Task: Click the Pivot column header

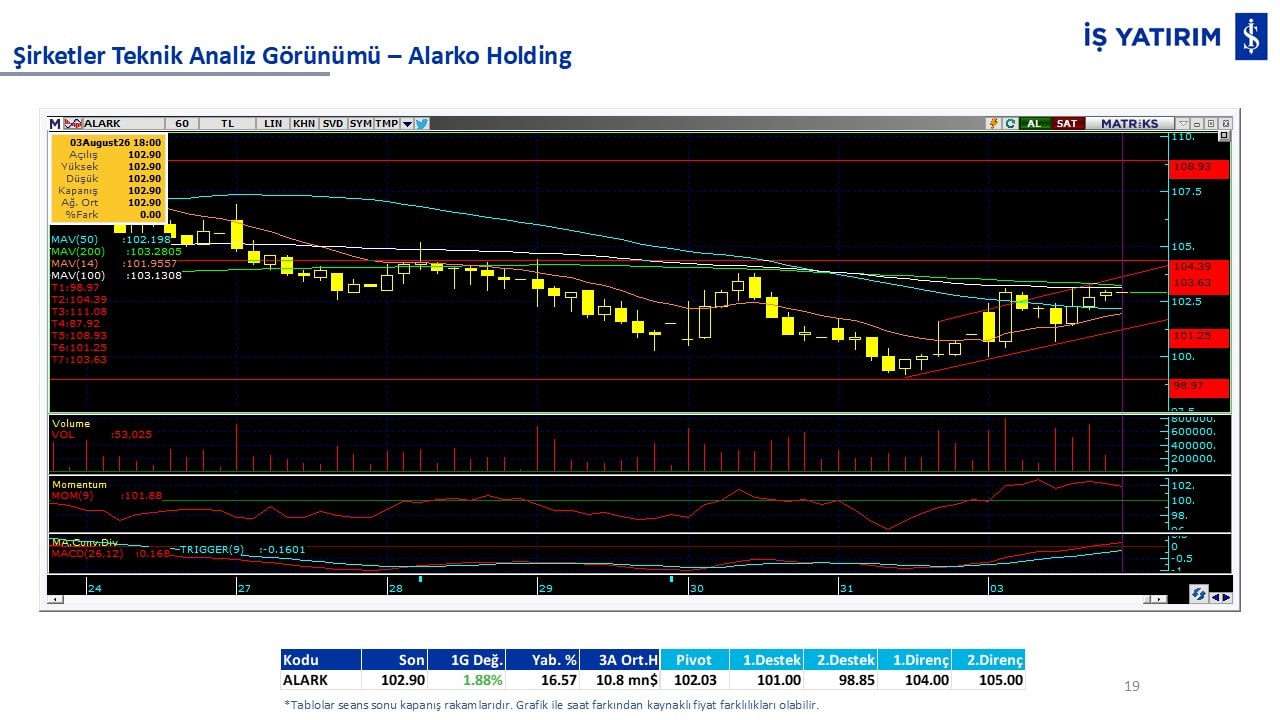Action: pyautogui.click(x=694, y=660)
